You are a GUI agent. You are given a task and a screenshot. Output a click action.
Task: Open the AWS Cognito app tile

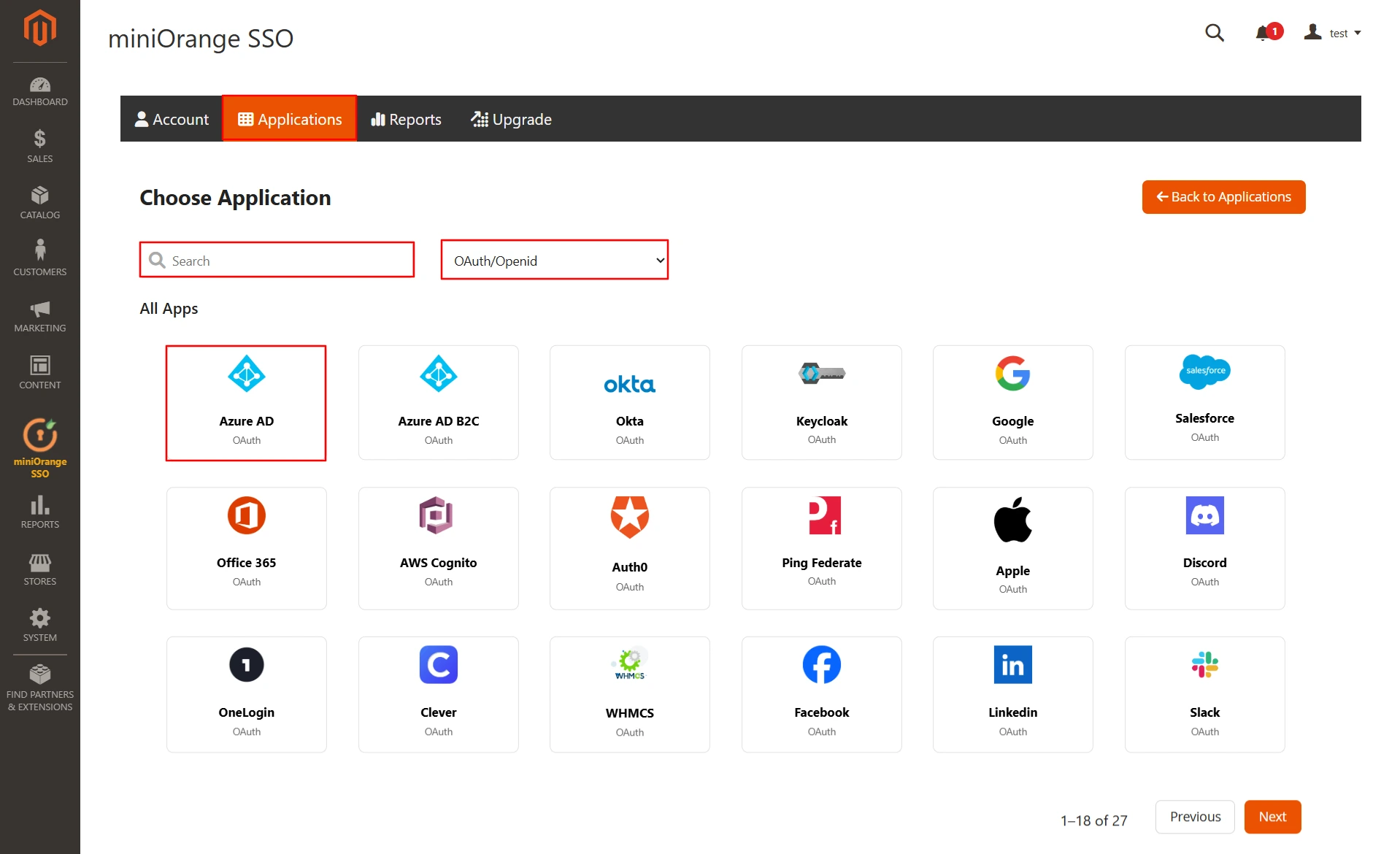[x=438, y=547]
